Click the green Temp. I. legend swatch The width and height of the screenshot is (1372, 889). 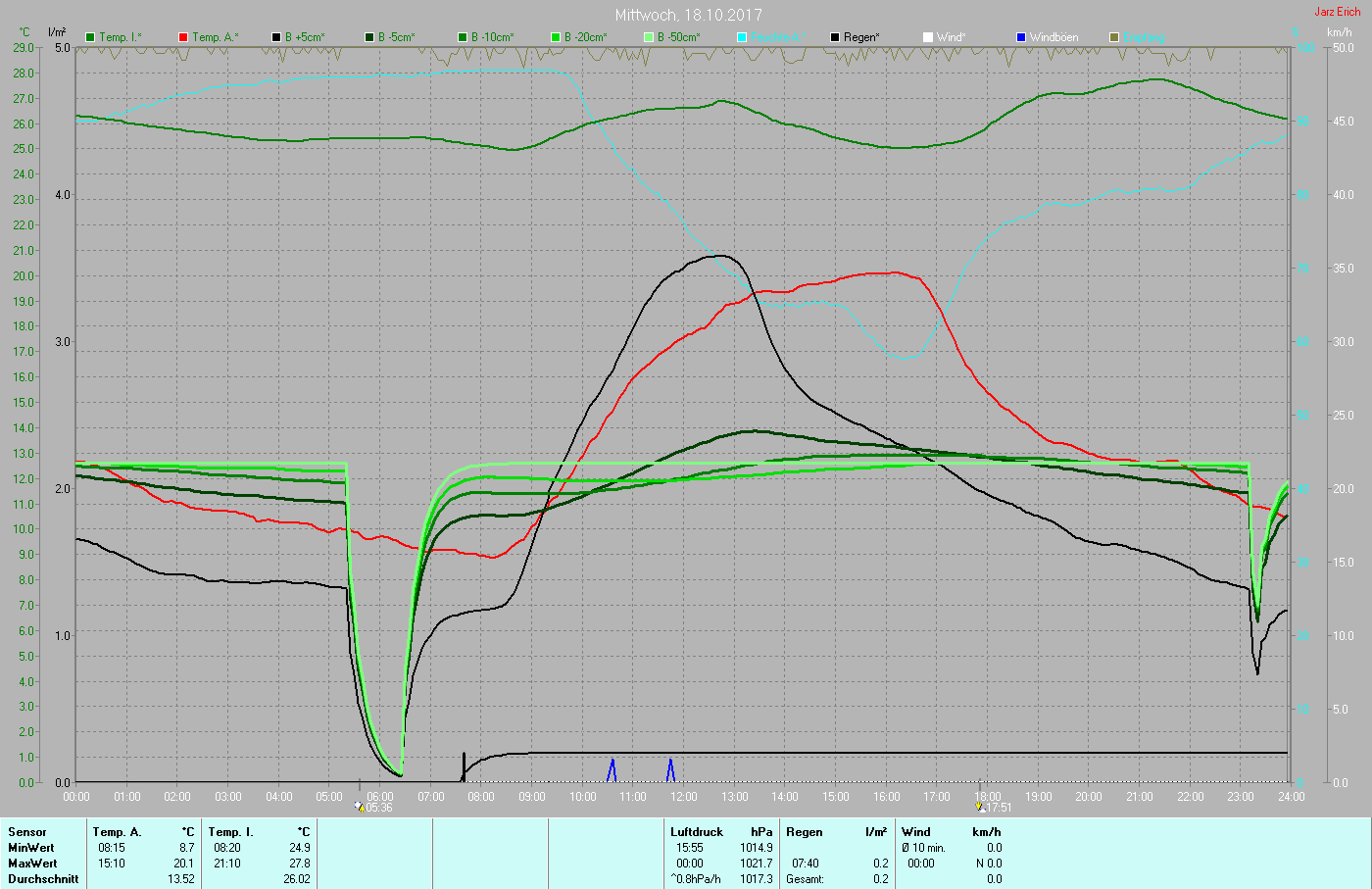91,37
